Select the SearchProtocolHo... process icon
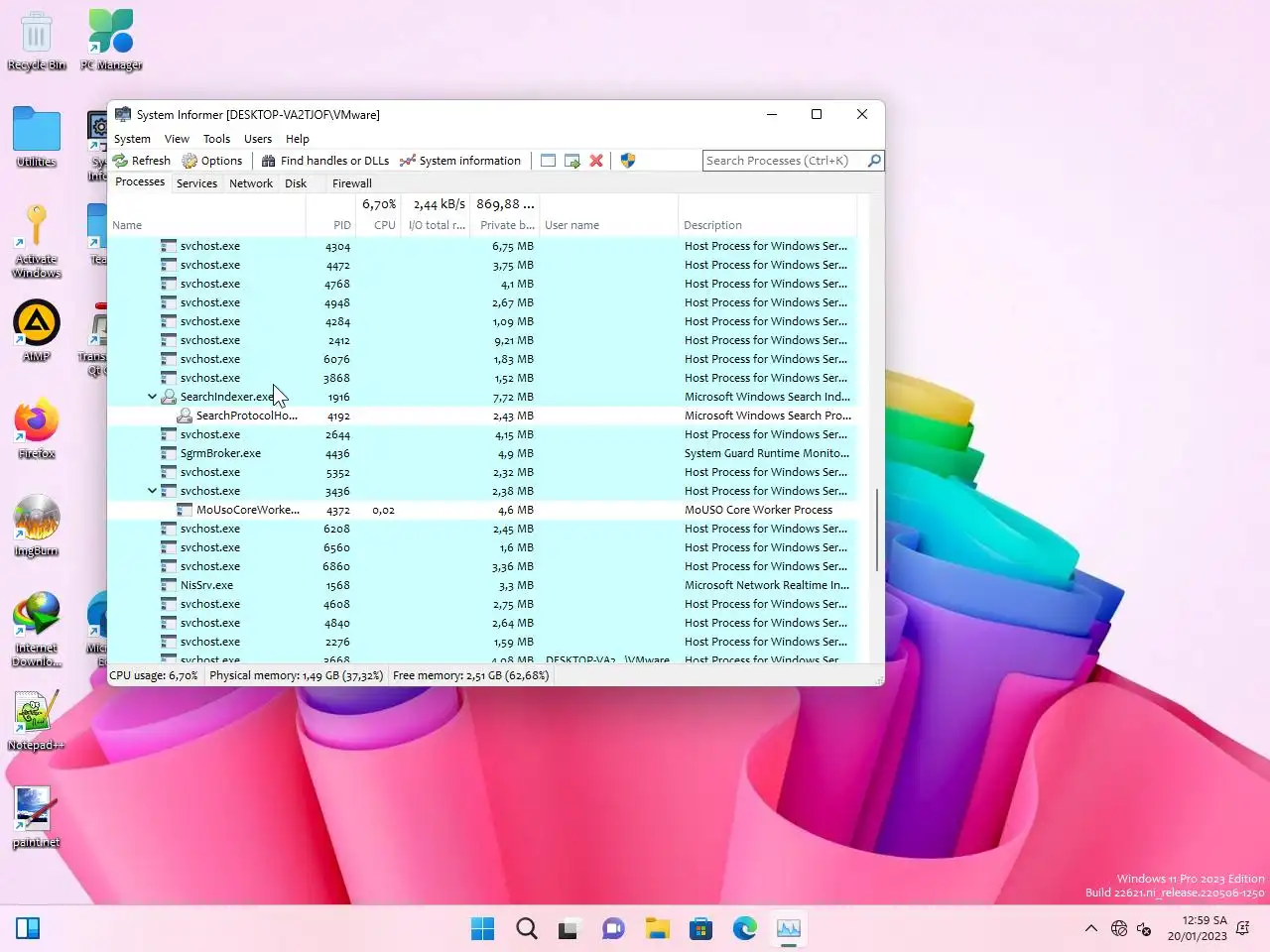Screen dimensions: 1270x952 pyautogui.click(x=185, y=416)
